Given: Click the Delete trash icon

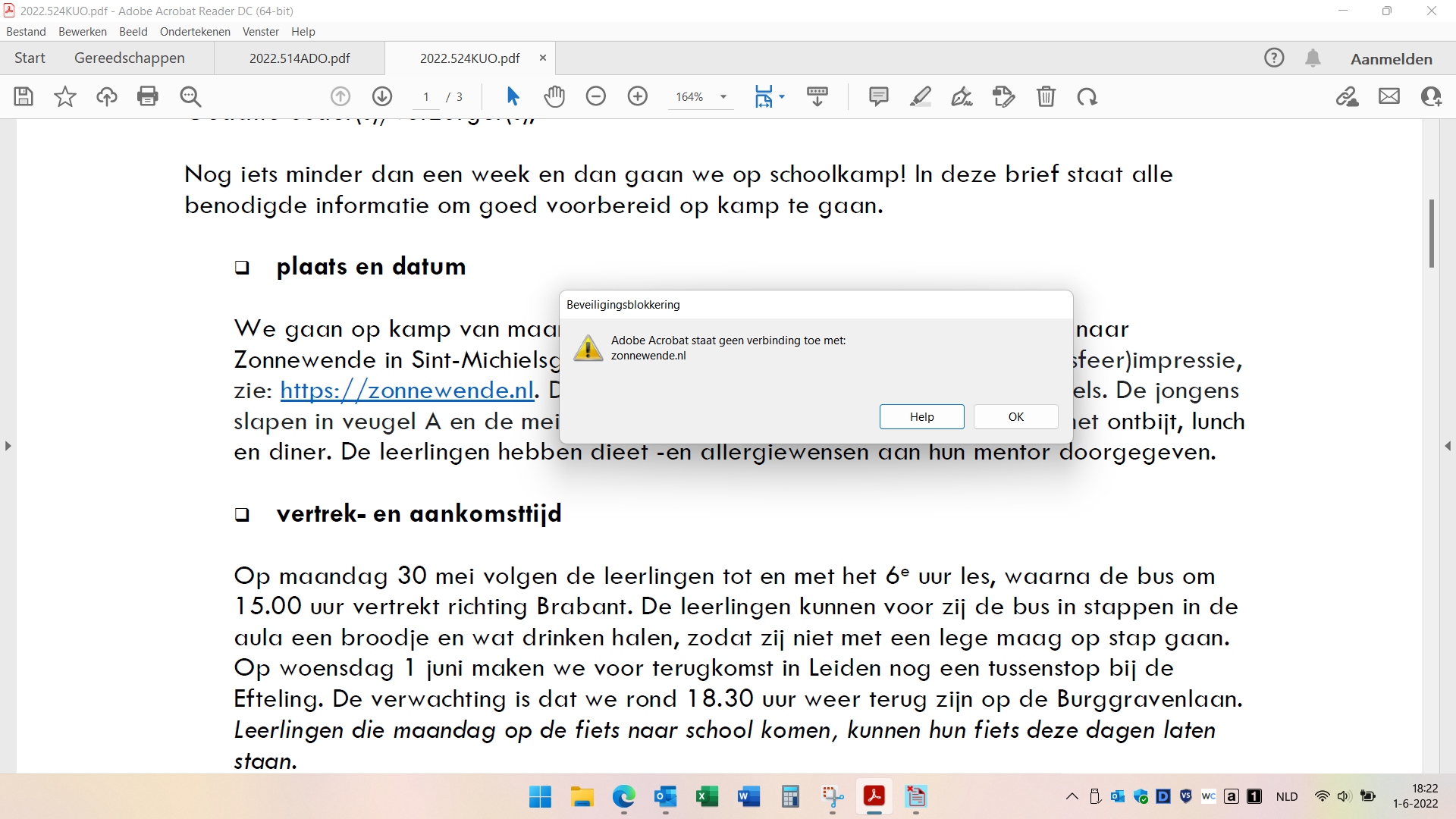Looking at the screenshot, I should (1046, 96).
